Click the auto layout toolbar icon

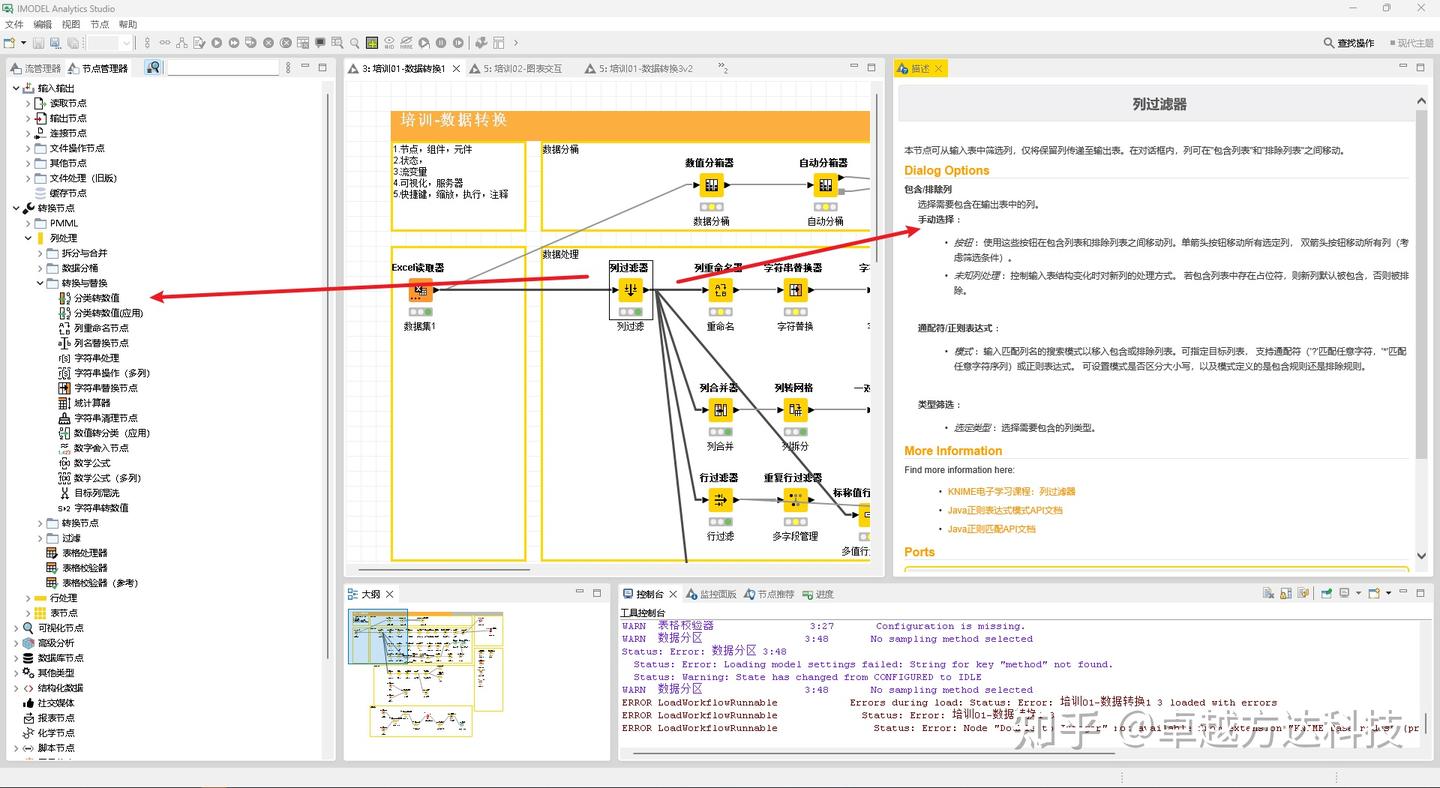(x=181, y=43)
